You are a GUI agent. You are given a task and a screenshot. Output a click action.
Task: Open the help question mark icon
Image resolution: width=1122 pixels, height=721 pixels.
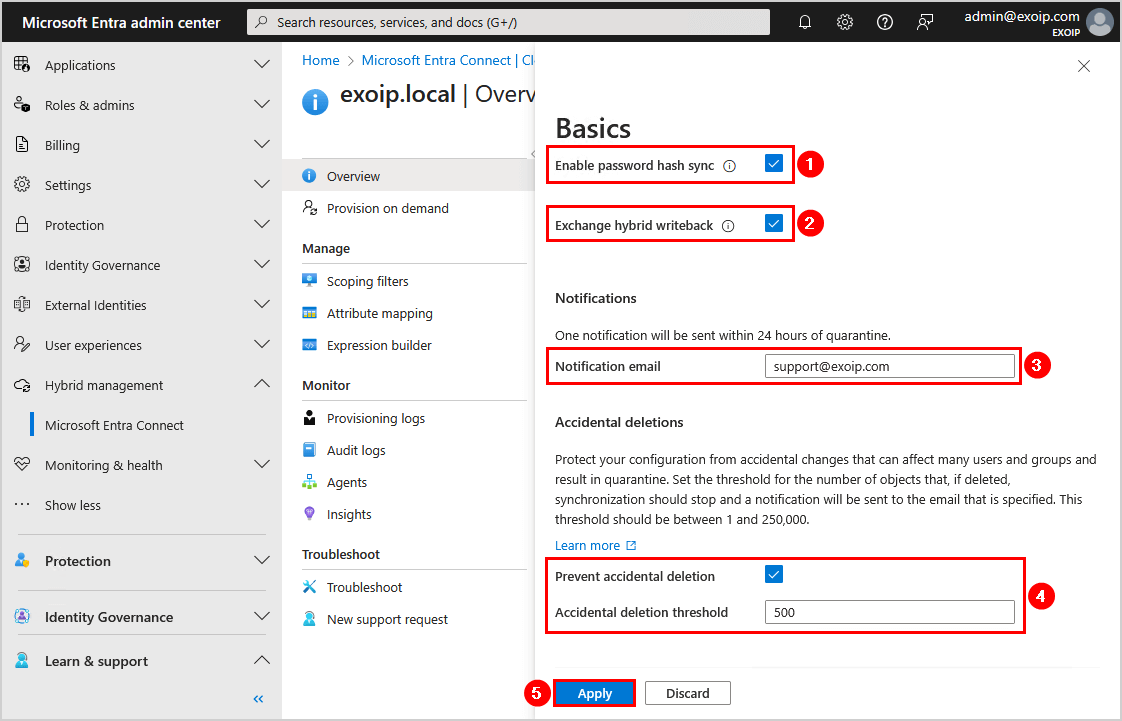885,22
